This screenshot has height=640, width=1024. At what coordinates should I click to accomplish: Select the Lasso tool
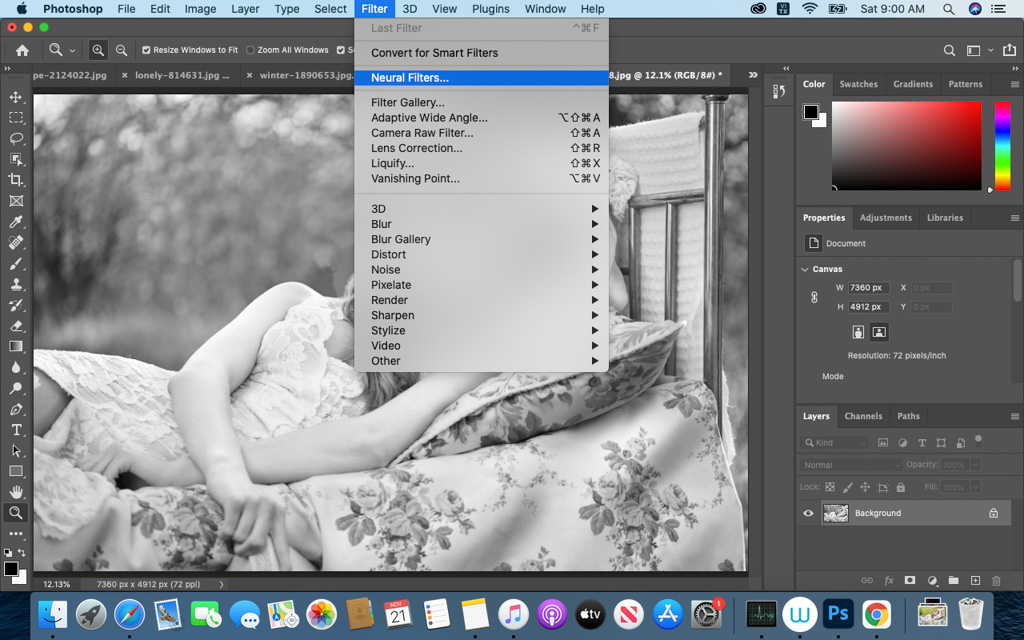[x=16, y=138]
